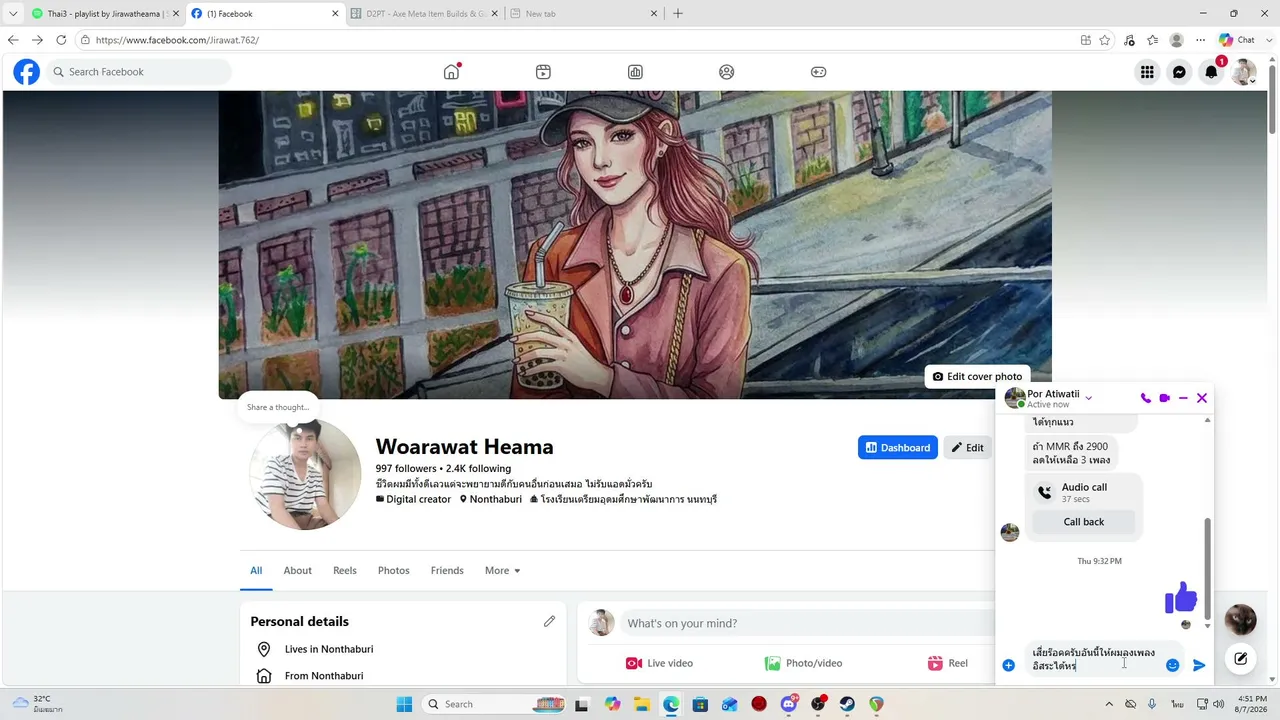Switch to the D2PT Axe Meta browser tab
Viewport: 1280px width, 720px height.
(424, 14)
